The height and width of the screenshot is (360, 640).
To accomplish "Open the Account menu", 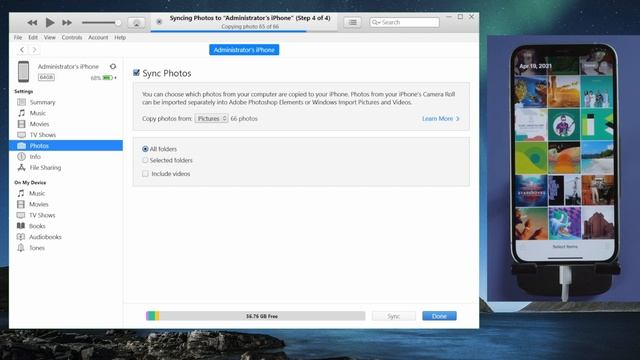I will coord(98,37).
